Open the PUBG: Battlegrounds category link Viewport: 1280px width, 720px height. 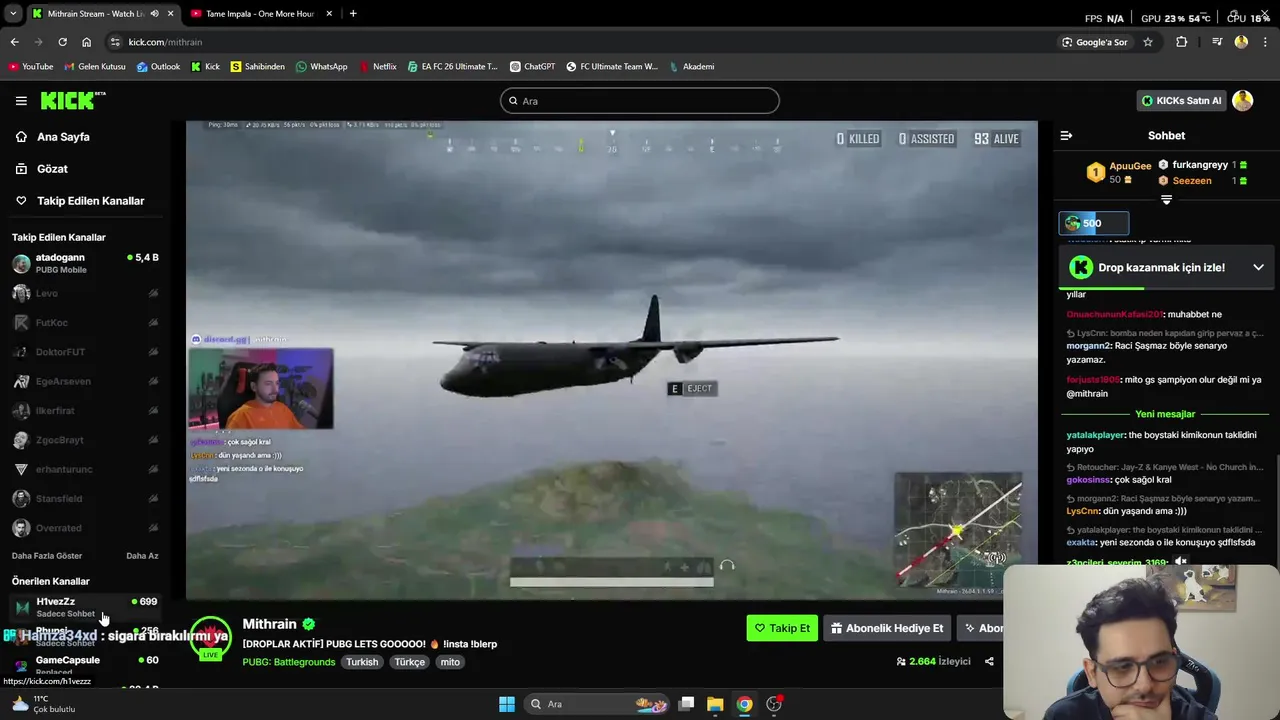(x=289, y=662)
